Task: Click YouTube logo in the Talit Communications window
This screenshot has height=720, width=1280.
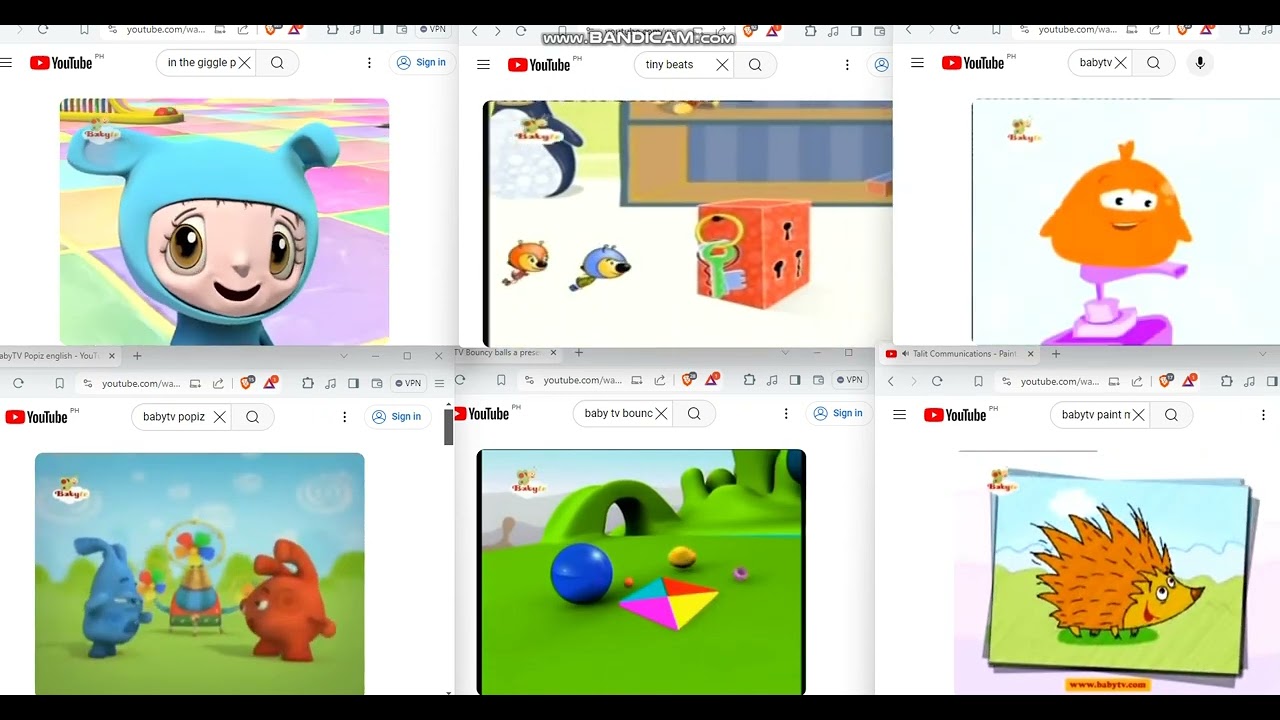Action: point(955,415)
